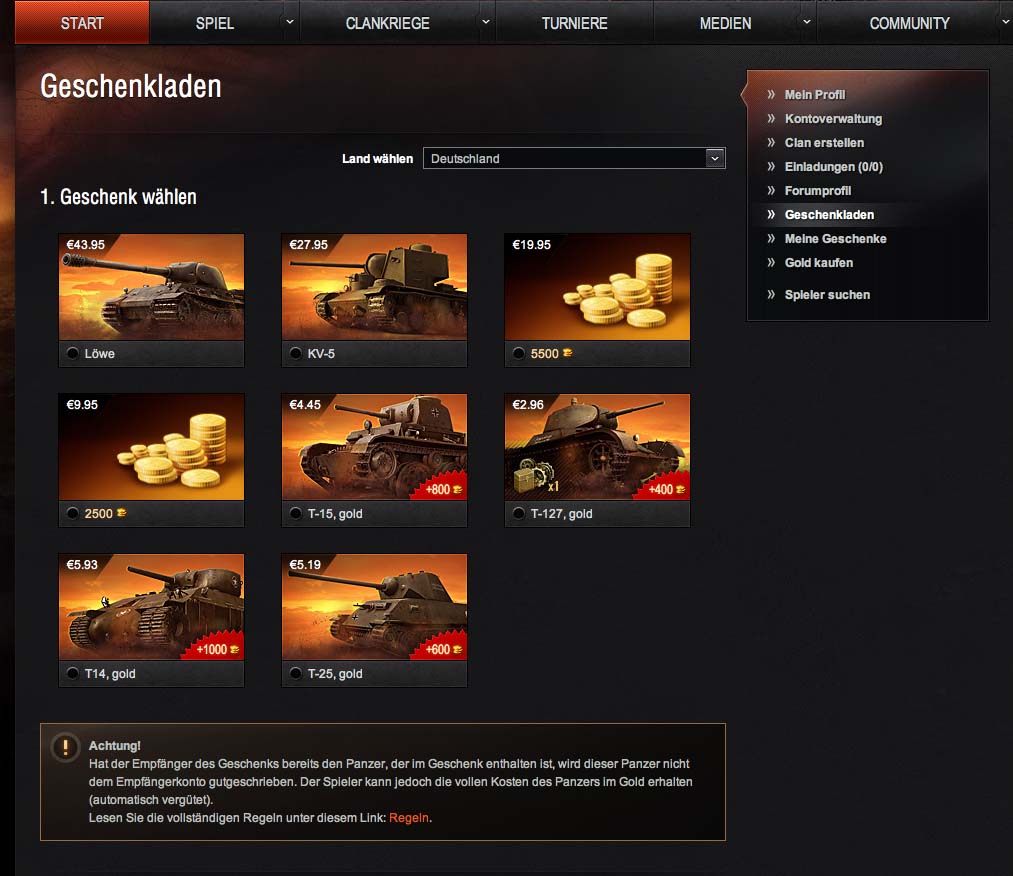Viewport: 1013px width, 876px height.
Task: Click the +600 gold badge on T-25
Action: [443, 649]
